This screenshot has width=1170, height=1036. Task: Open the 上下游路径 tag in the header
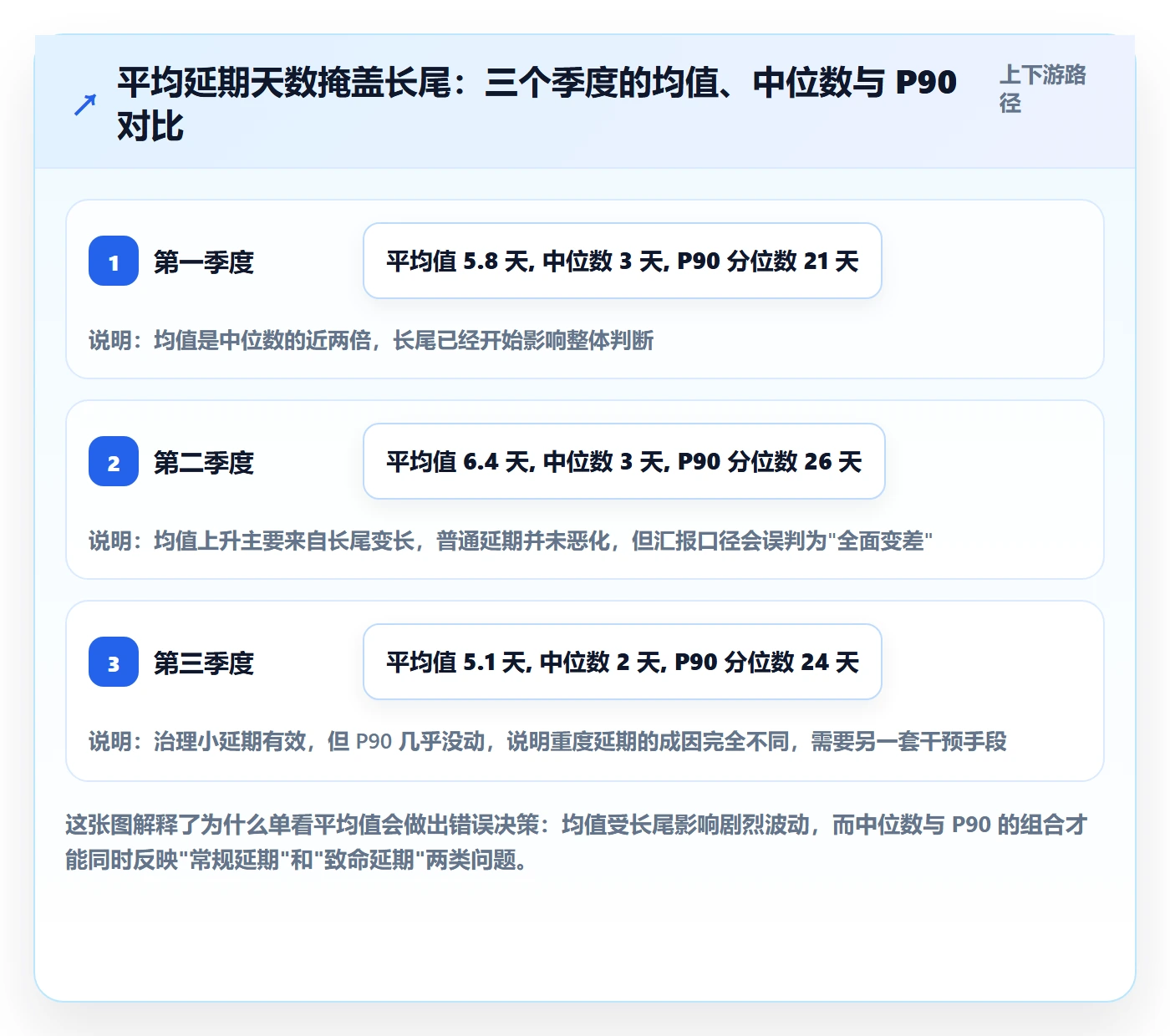point(1043,89)
